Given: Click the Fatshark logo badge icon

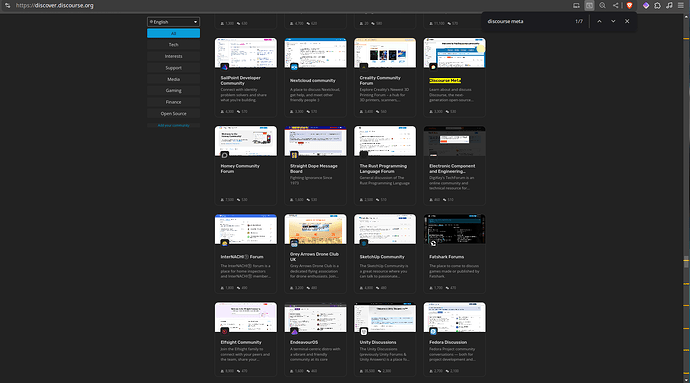Looking at the screenshot, I should 433,243.
